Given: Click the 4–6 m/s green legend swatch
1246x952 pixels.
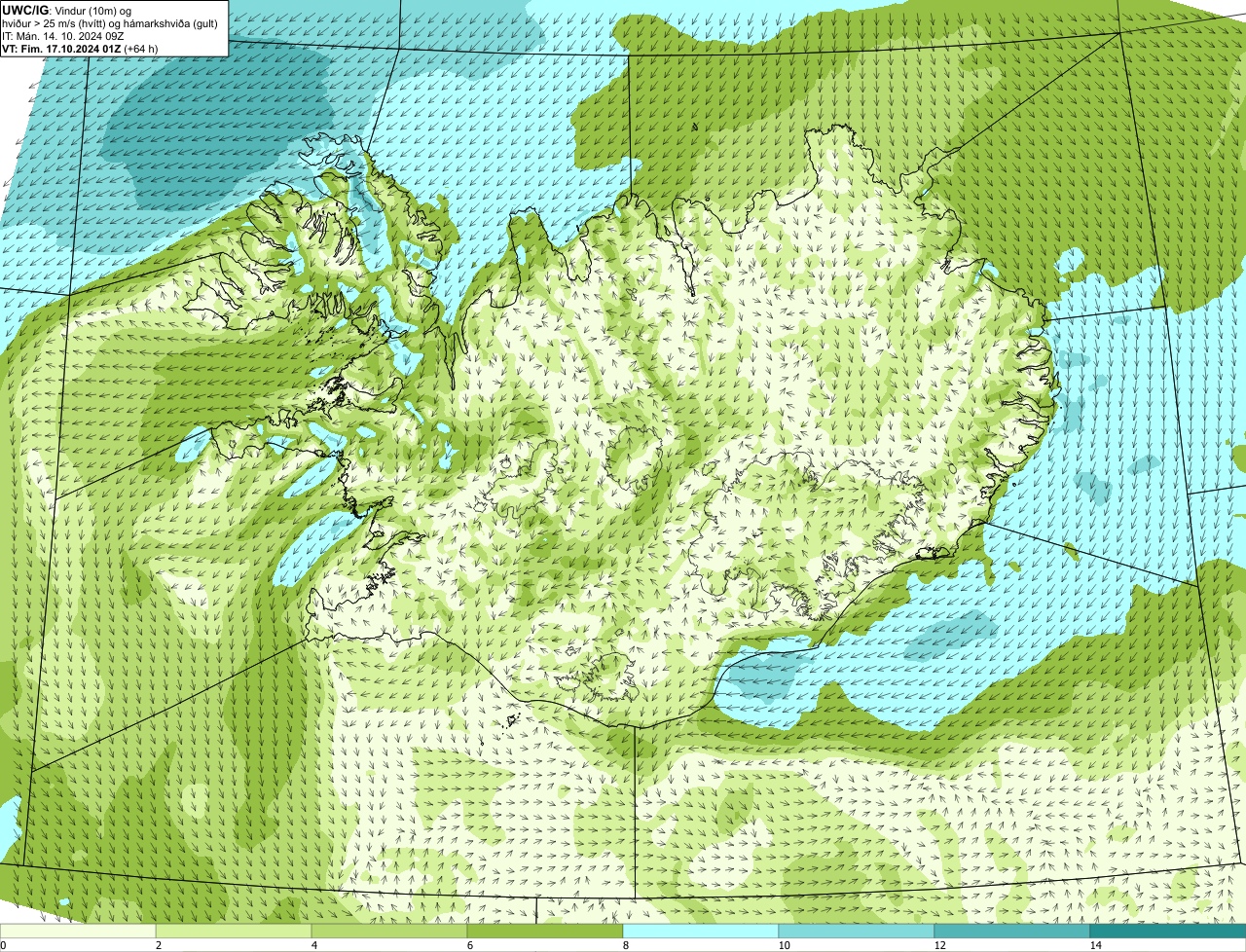Looking at the screenshot, I should (389, 932).
